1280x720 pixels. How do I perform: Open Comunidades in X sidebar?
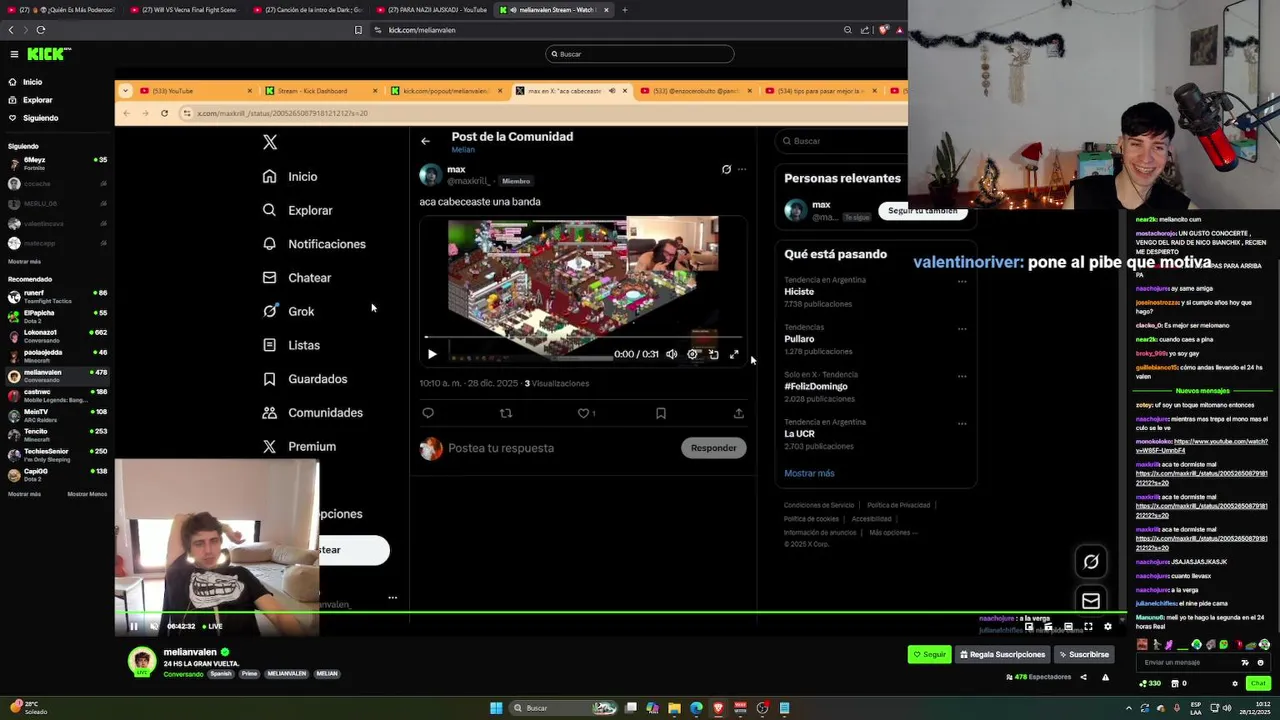313,413
